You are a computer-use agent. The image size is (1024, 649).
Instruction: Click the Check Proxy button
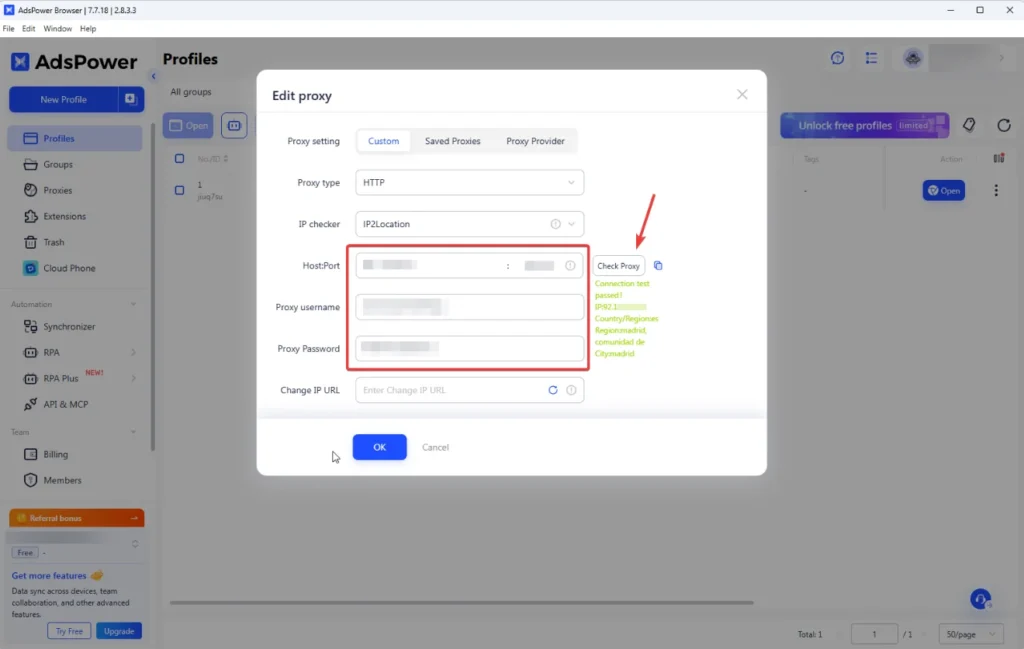[618, 265]
